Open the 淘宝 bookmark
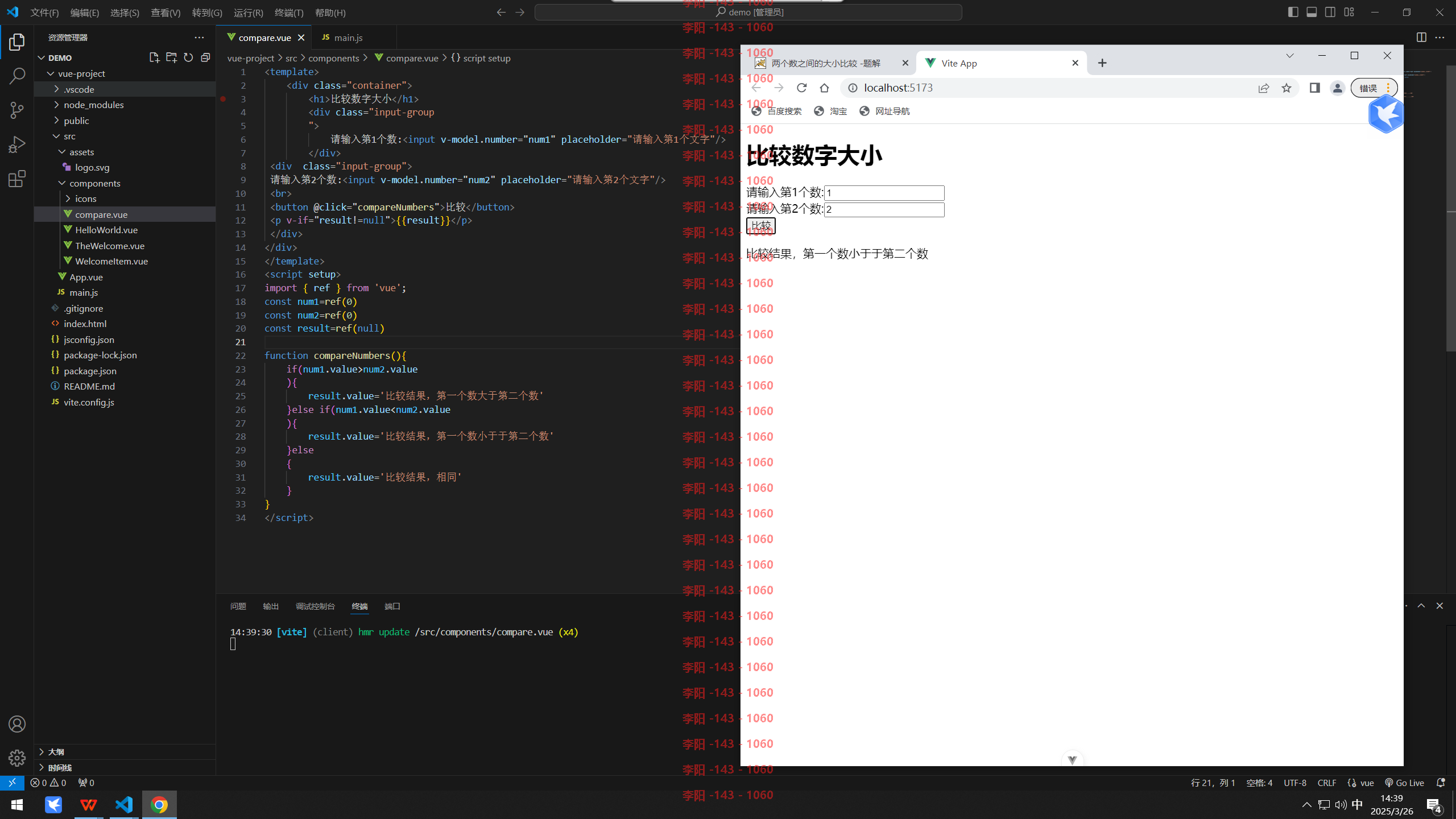This screenshot has height=819, width=1456. [x=830, y=111]
